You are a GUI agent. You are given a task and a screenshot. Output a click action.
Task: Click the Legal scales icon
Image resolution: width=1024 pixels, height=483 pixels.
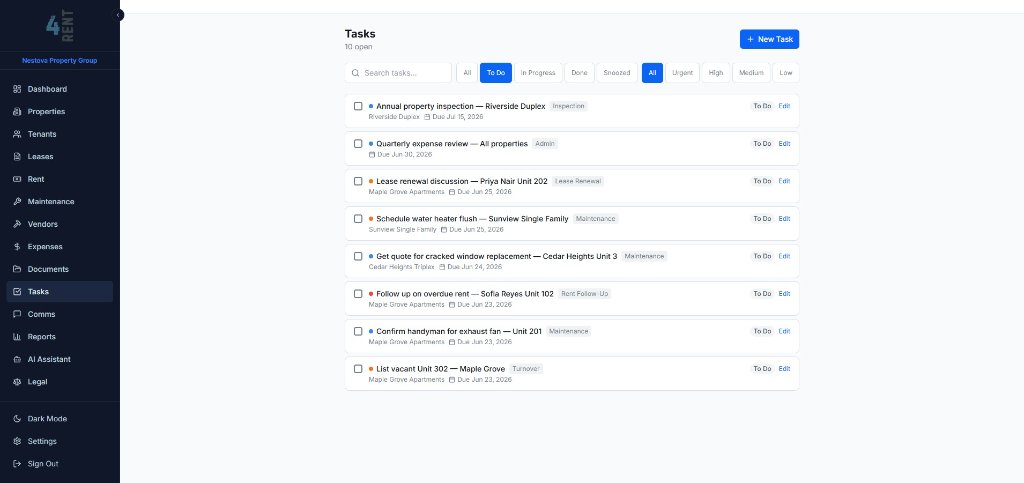(x=18, y=382)
